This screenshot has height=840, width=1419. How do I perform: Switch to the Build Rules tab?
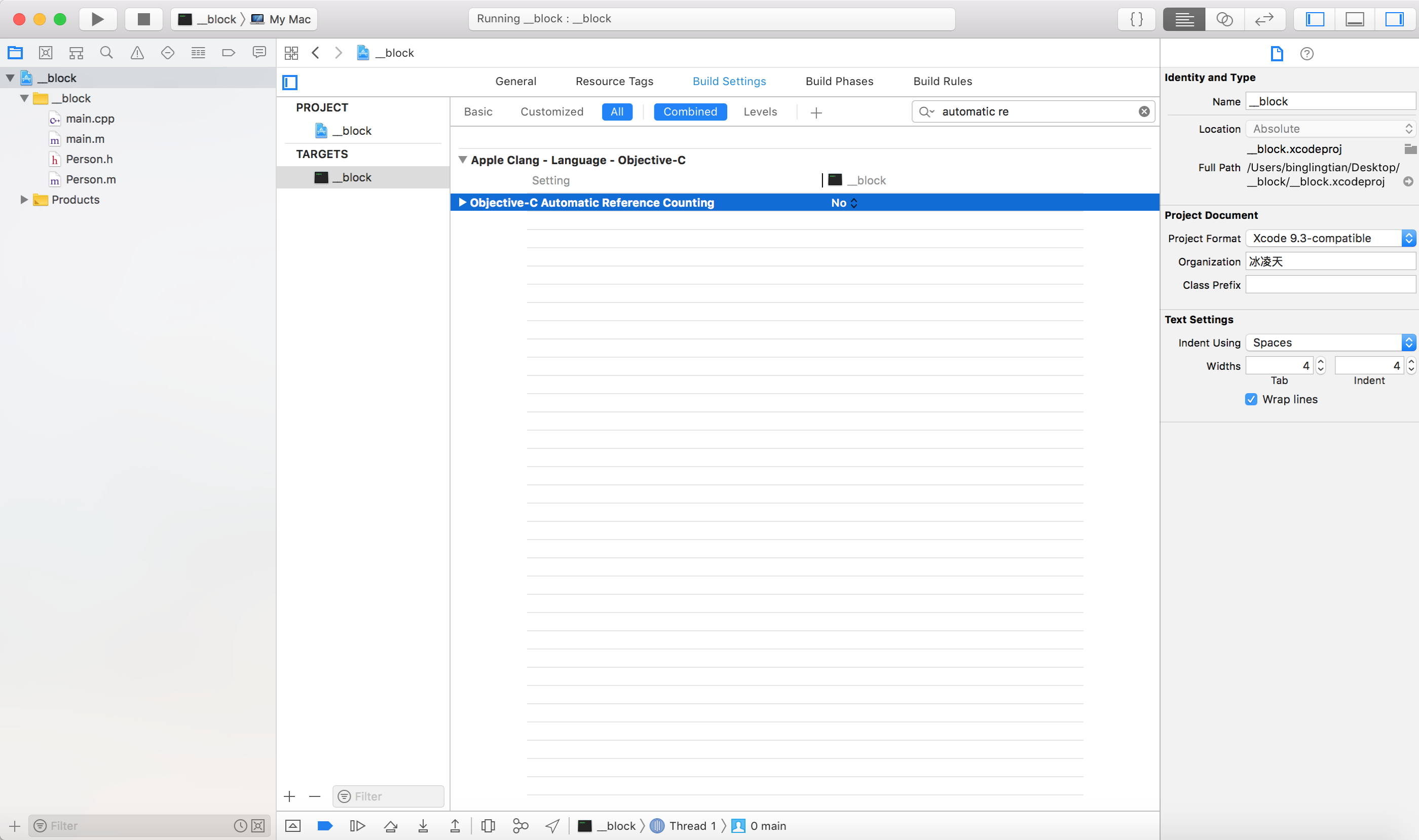click(943, 81)
